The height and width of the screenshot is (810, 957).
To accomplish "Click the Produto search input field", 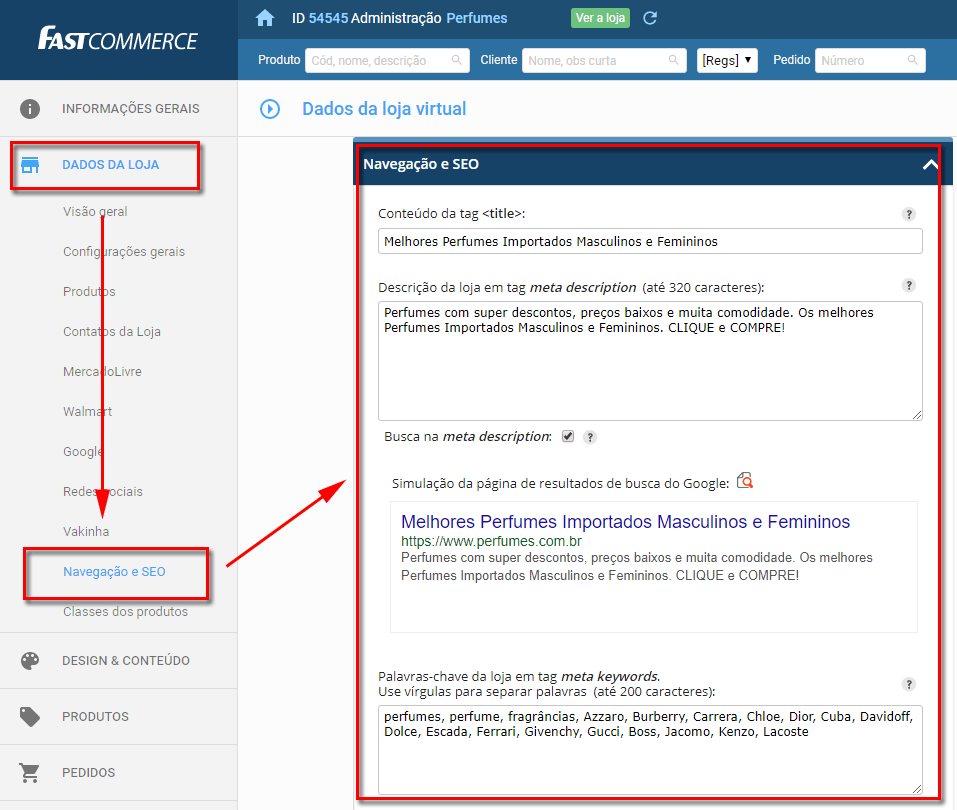I will [387, 60].
